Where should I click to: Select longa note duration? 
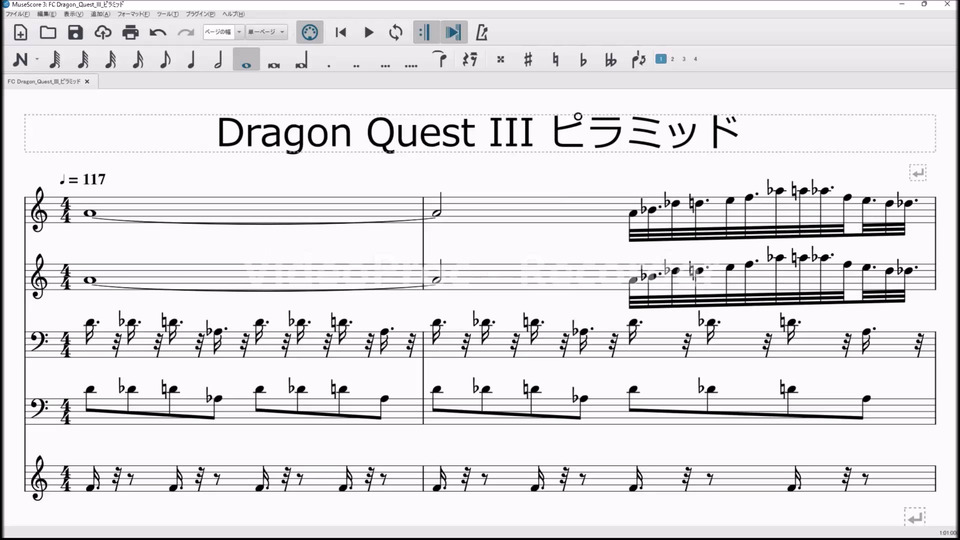click(x=301, y=61)
